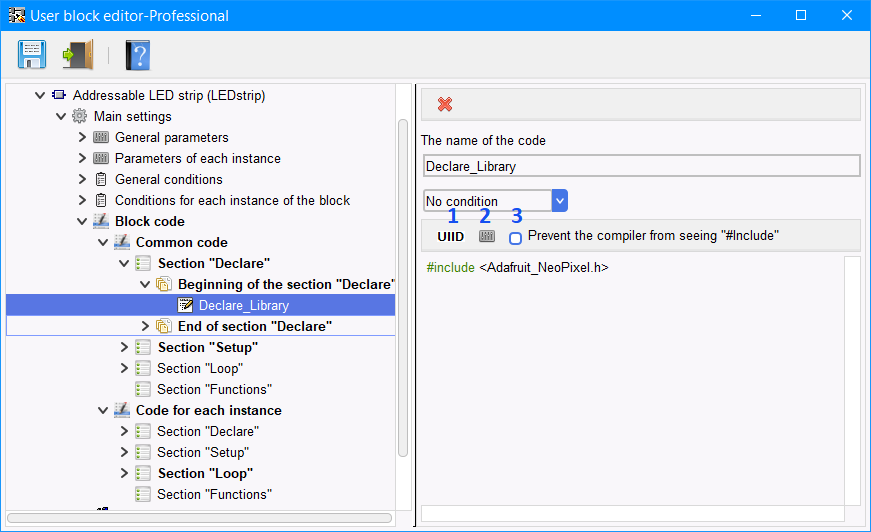Select Section "Functions" under Code for each instance

[x=214, y=494]
